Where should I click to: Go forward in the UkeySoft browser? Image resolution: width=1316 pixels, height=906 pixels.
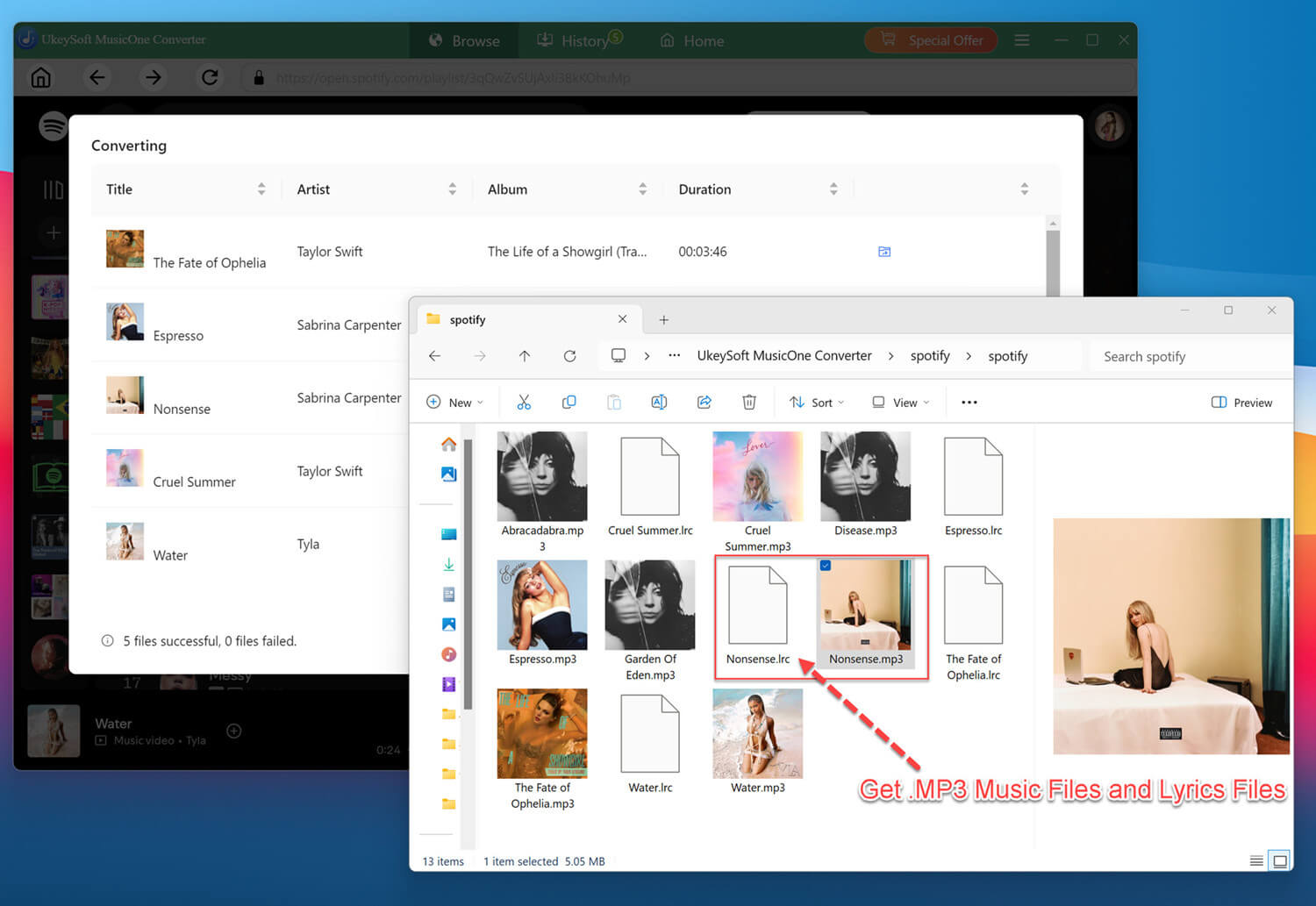click(154, 78)
